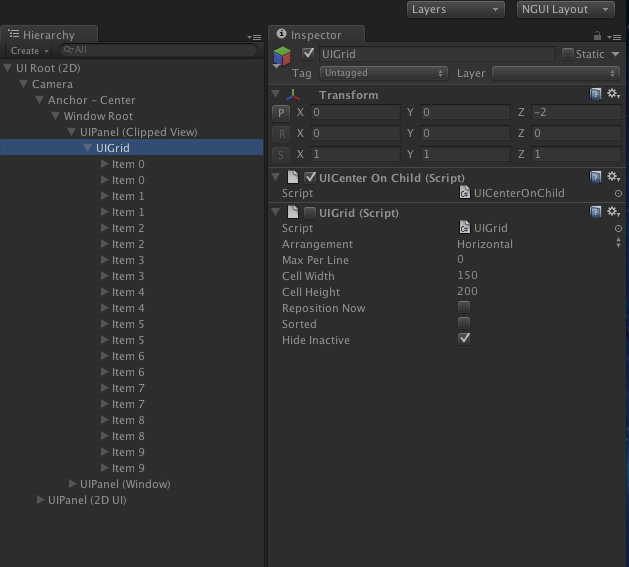The image size is (629, 567).
Task: Collapse UIPanel (Clipped View) node
Action: 72,132
